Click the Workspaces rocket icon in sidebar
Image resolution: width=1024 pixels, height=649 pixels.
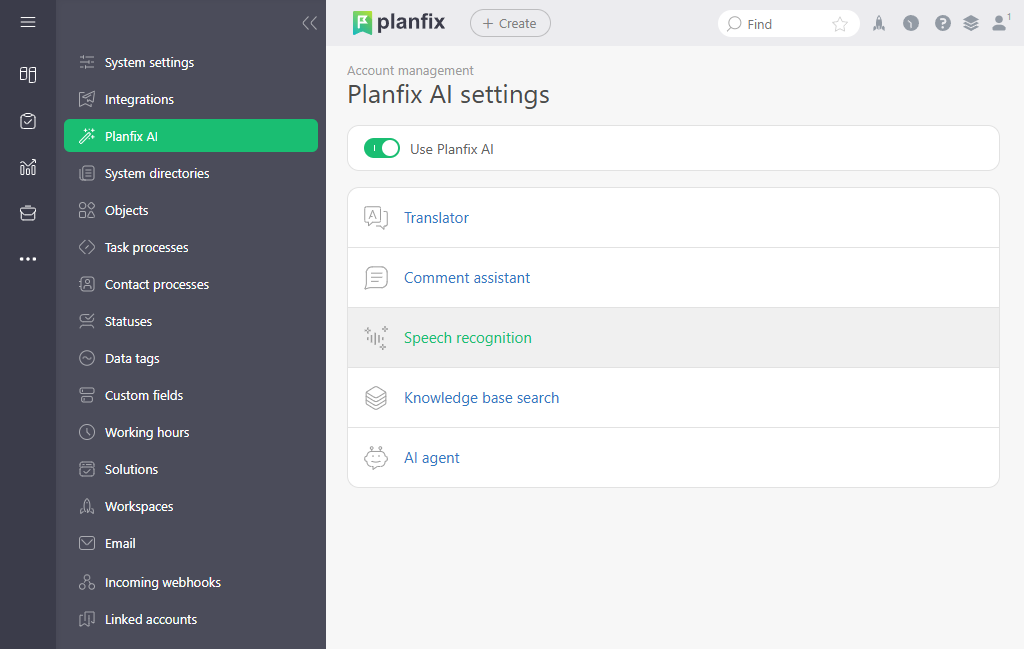[x=87, y=506]
